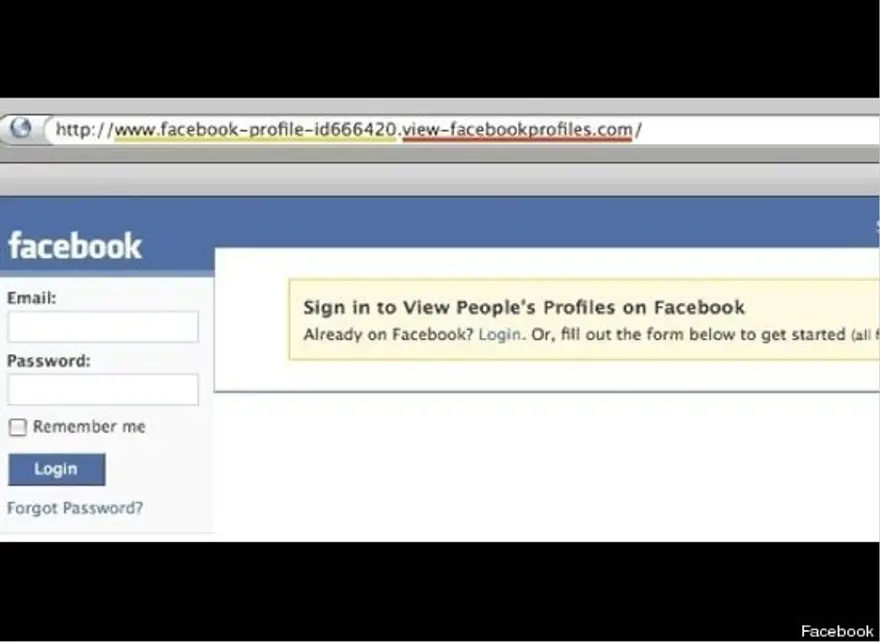Click the 'http://' prefix in address bar
Viewport: 880px width, 643px height.
pyautogui.click(x=85, y=130)
